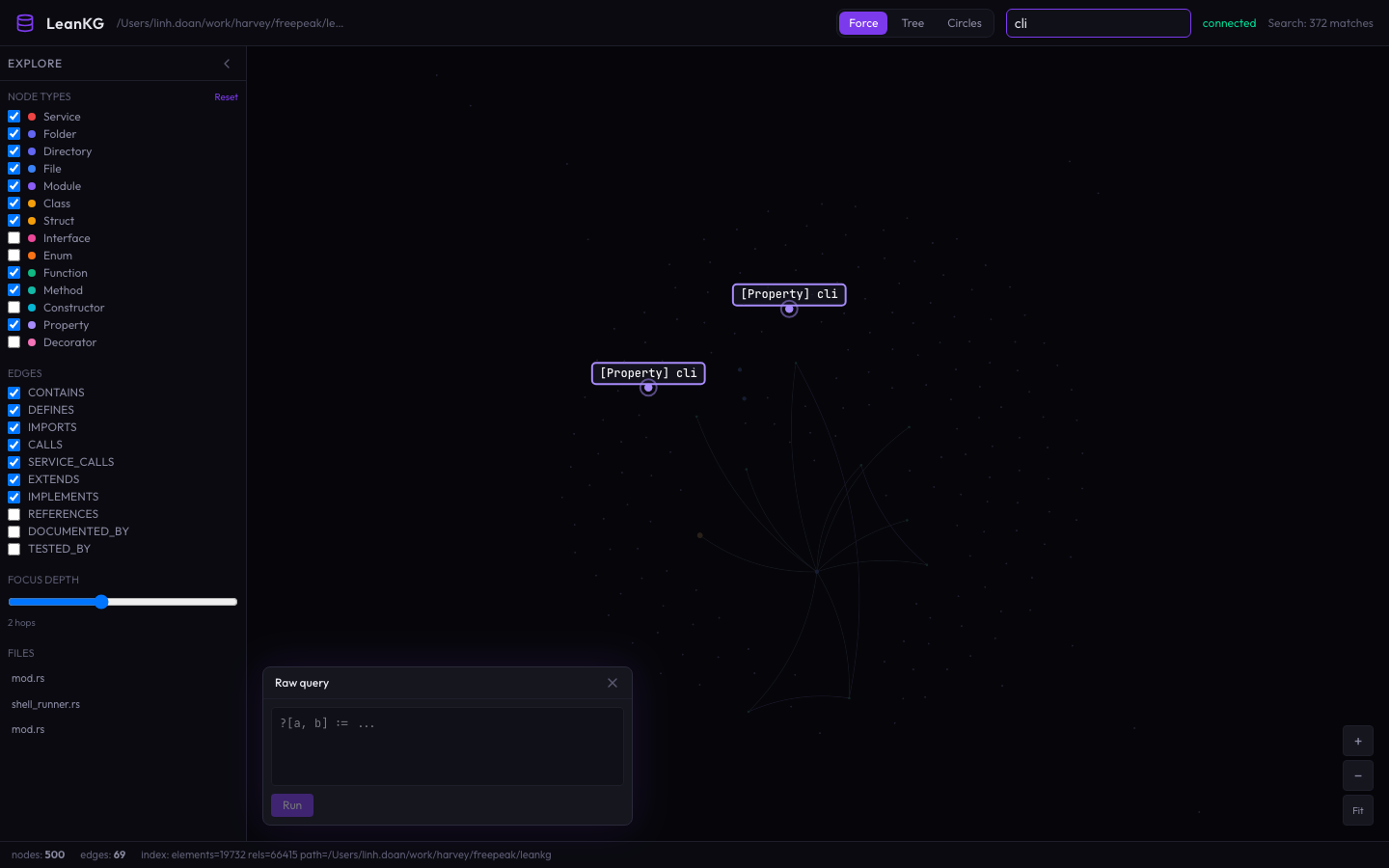The width and height of the screenshot is (1389, 868).
Task: Uncheck the Property node type
Action: click(x=14, y=325)
